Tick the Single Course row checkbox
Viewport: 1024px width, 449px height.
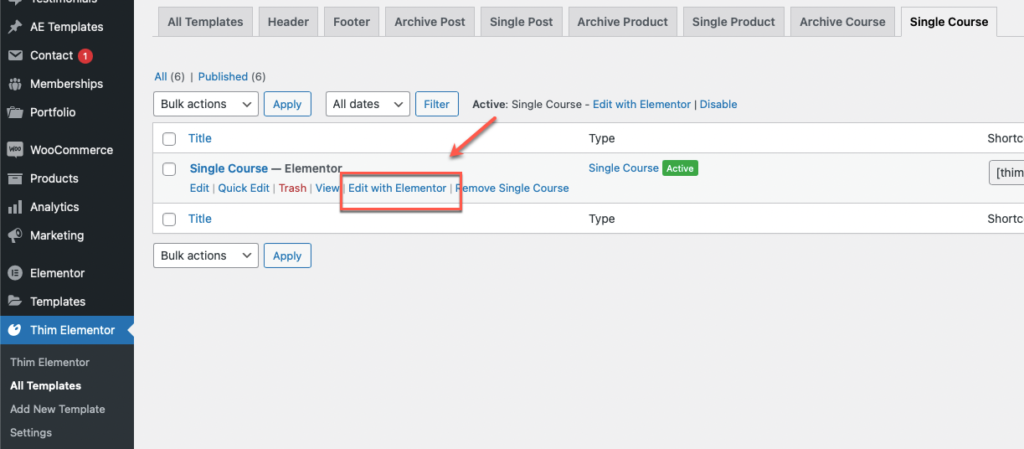click(x=169, y=169)
